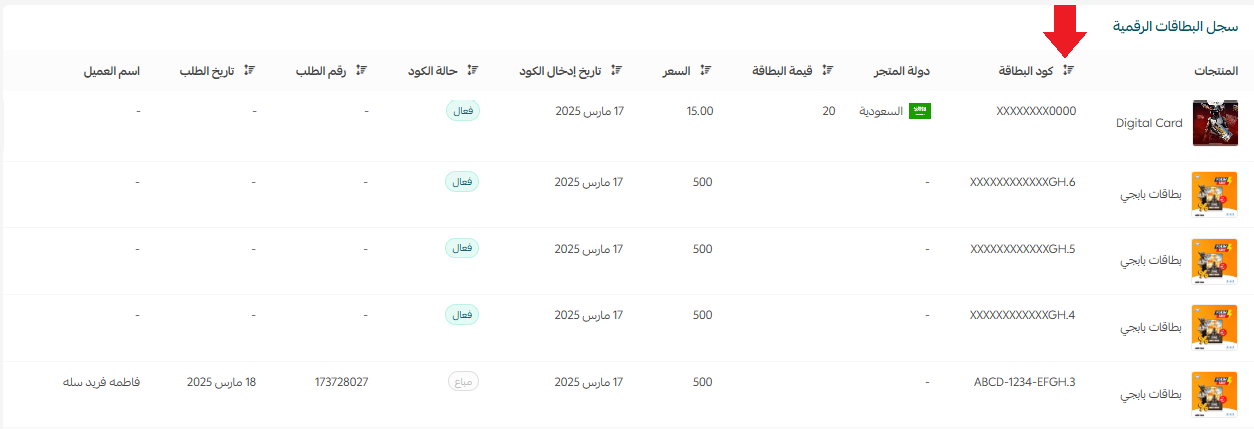The height and width of the screenshot is (429, 1254).
Task: Sort by رقم الطلب icon
Action: pos(362,70)
